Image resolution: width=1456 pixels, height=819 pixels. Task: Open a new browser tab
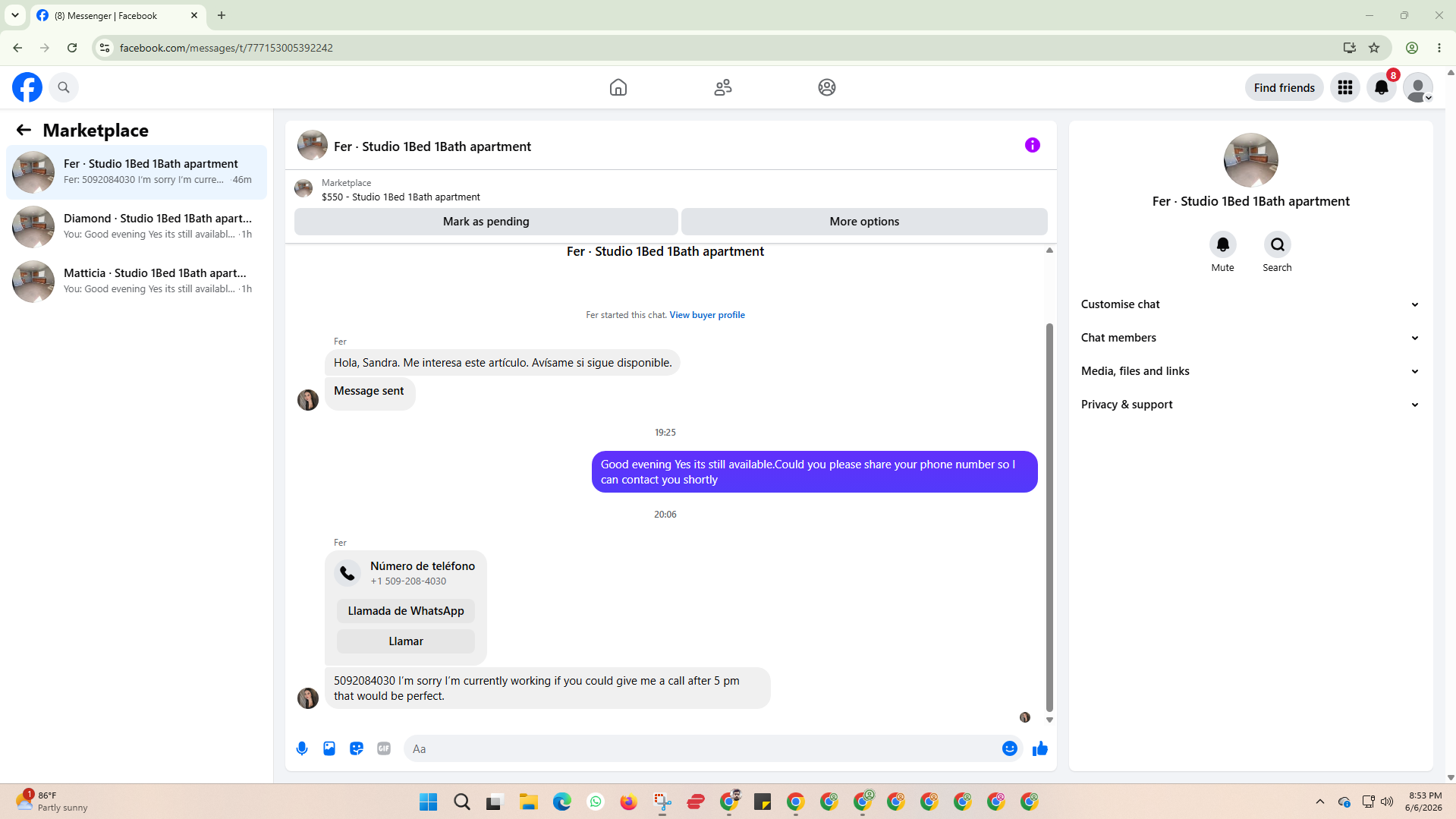click(222, 15)
